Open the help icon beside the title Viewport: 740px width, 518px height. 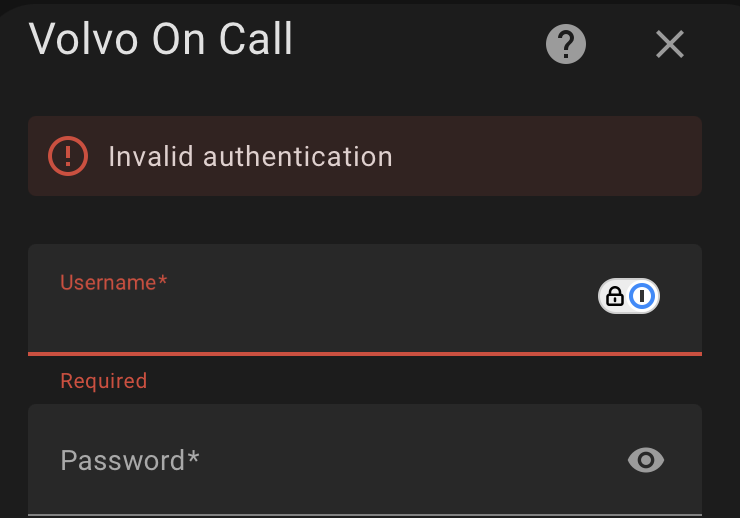pos(566,44)
